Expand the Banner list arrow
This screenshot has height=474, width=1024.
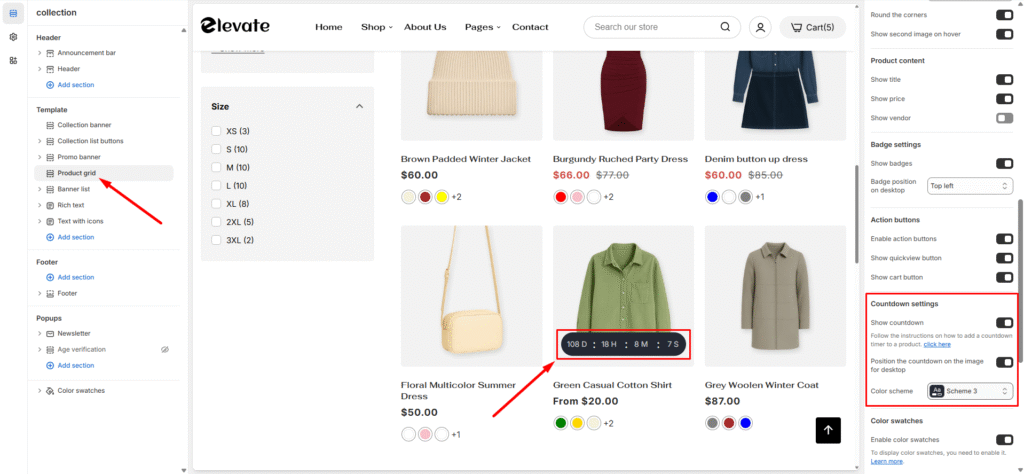click(x=40, y=189)
